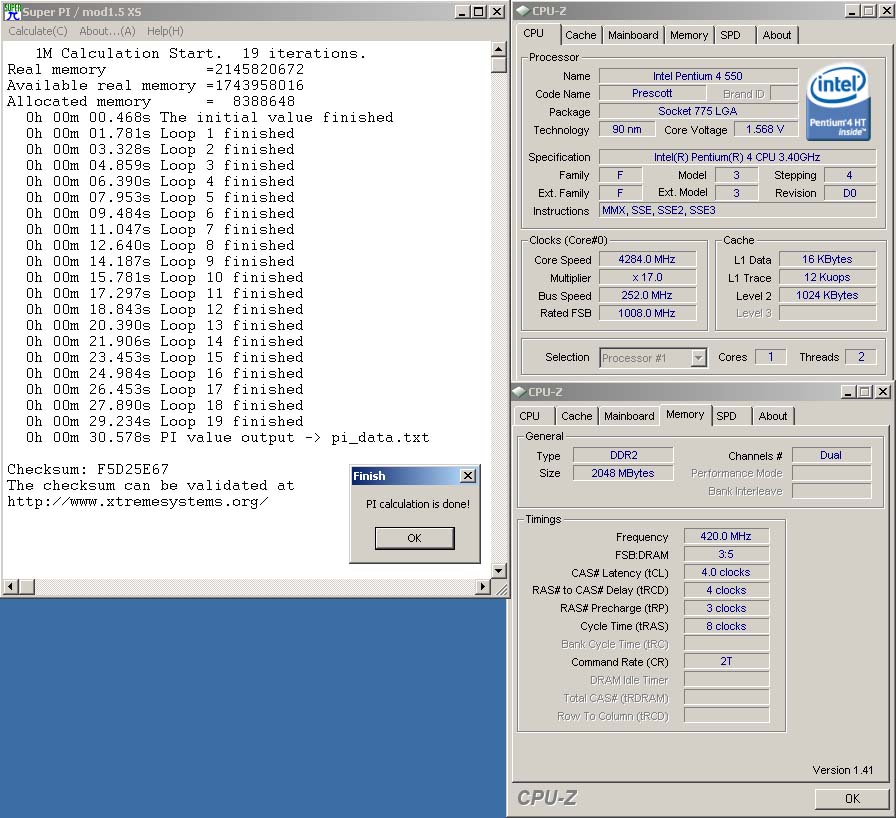Click the FSB:DRAM value '3:5'

coord(726,554)
